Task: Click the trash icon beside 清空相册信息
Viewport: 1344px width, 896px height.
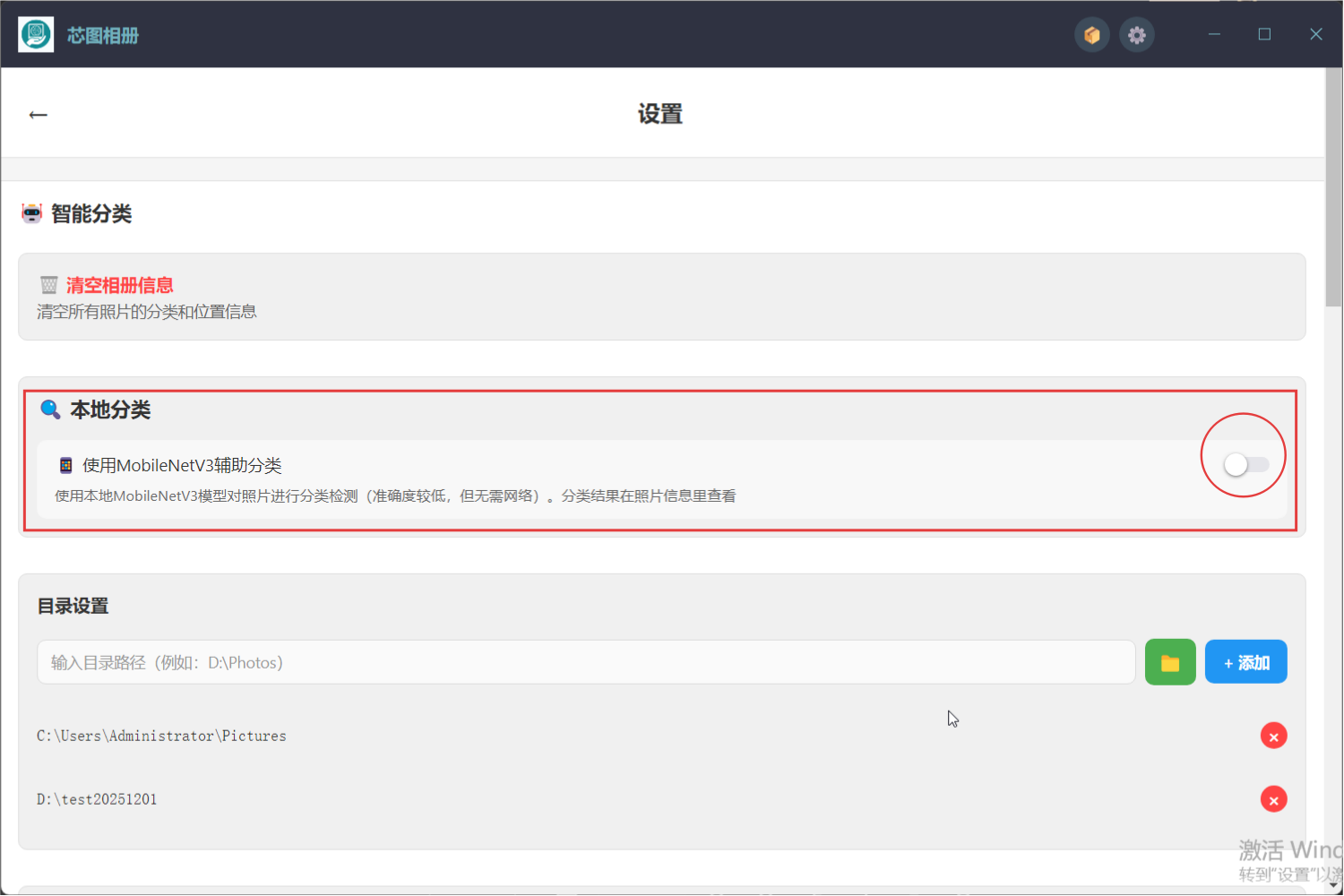Action: point(48,285)
